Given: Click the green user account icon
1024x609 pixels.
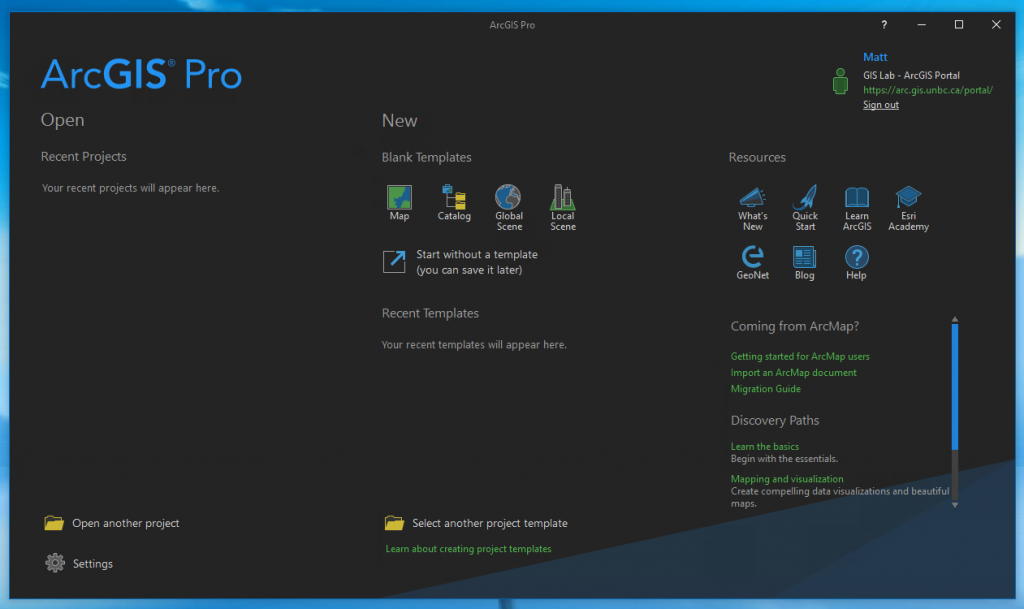Looking at the screenshot, I should [x=840, y=82].
